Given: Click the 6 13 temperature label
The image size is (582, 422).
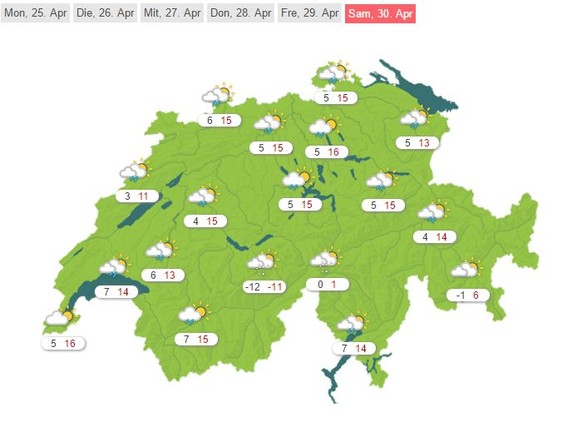Looking at the screenshot, I should click(x=163, y=275).
